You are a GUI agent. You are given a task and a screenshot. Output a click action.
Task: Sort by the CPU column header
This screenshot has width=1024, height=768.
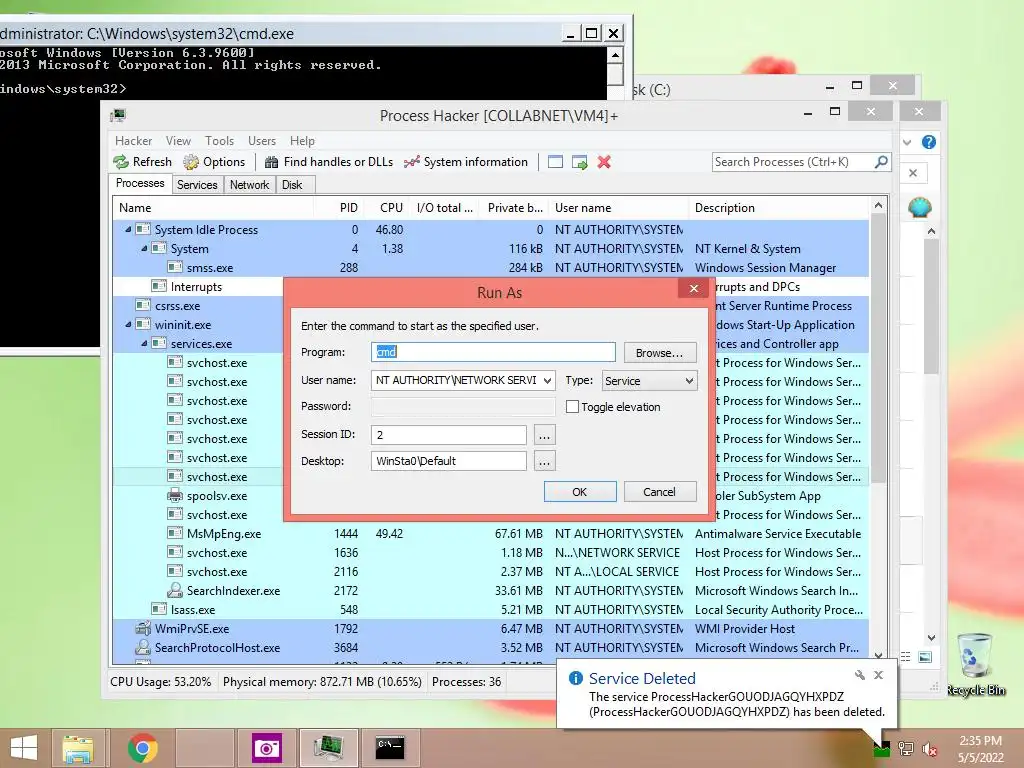pos(391,208)
